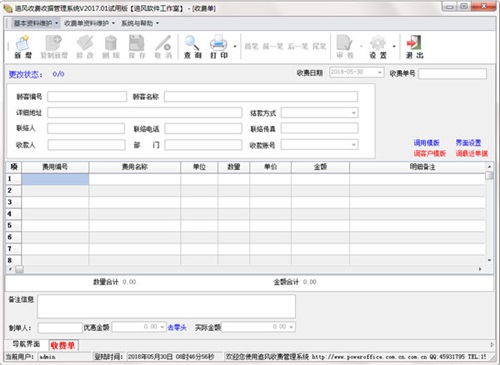Viewport: 500px width, 365px height.
Task: Click the 复制新增 (Copy New) toolbar icon
Action: (54, 47)
